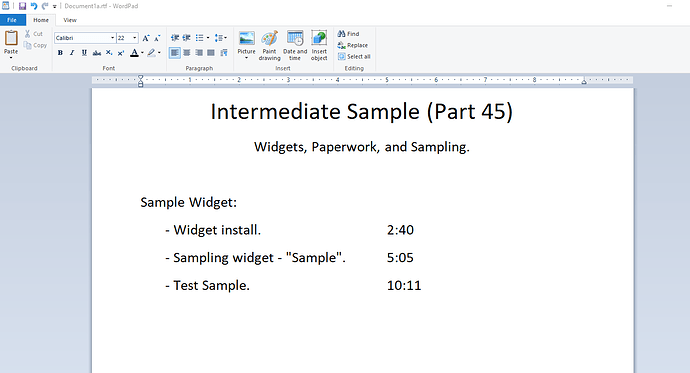Click the time value 5:05
Viewport: 690px width, 373px height.
click(x=400, y=258)
